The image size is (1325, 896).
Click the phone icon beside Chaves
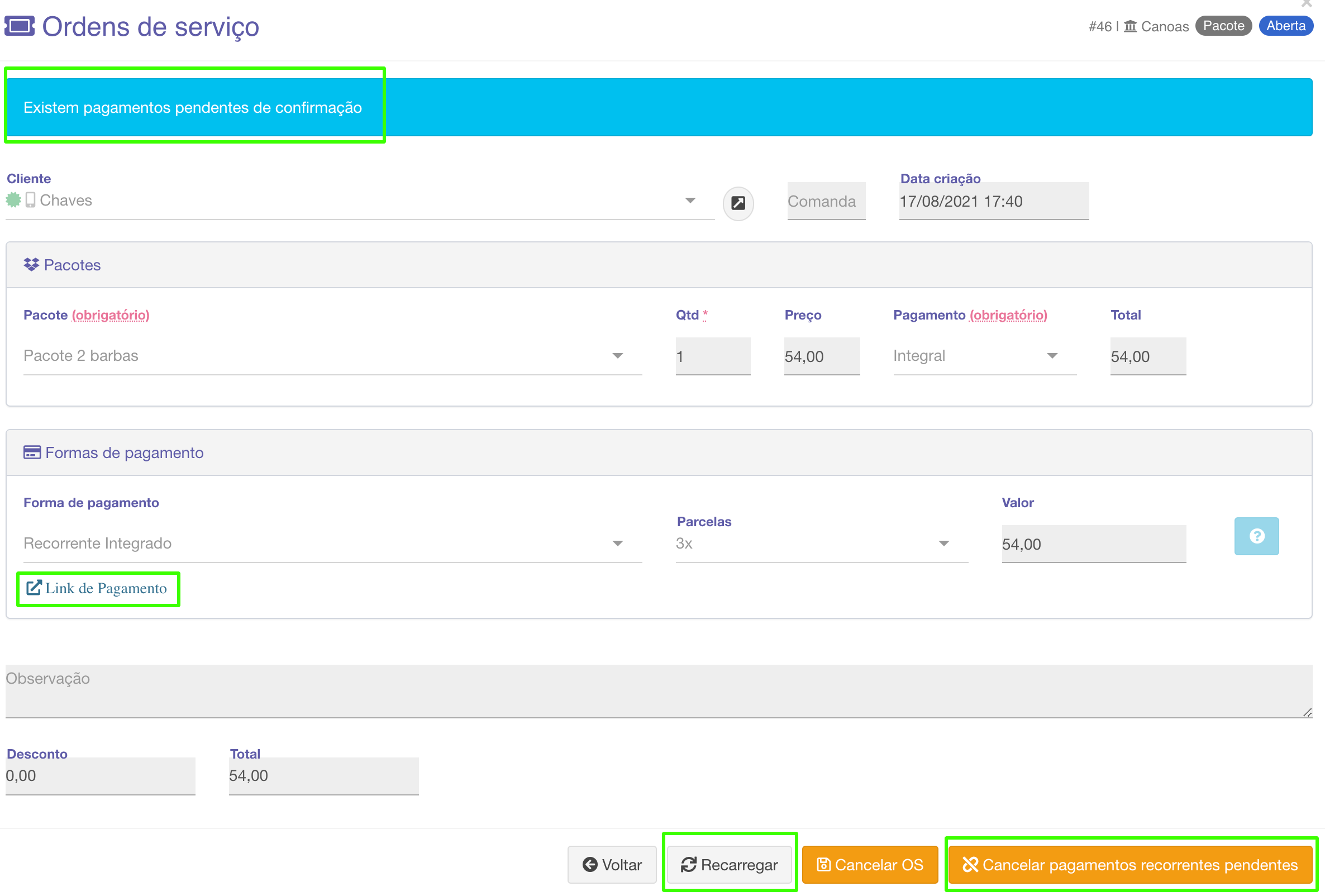point(30,200)
